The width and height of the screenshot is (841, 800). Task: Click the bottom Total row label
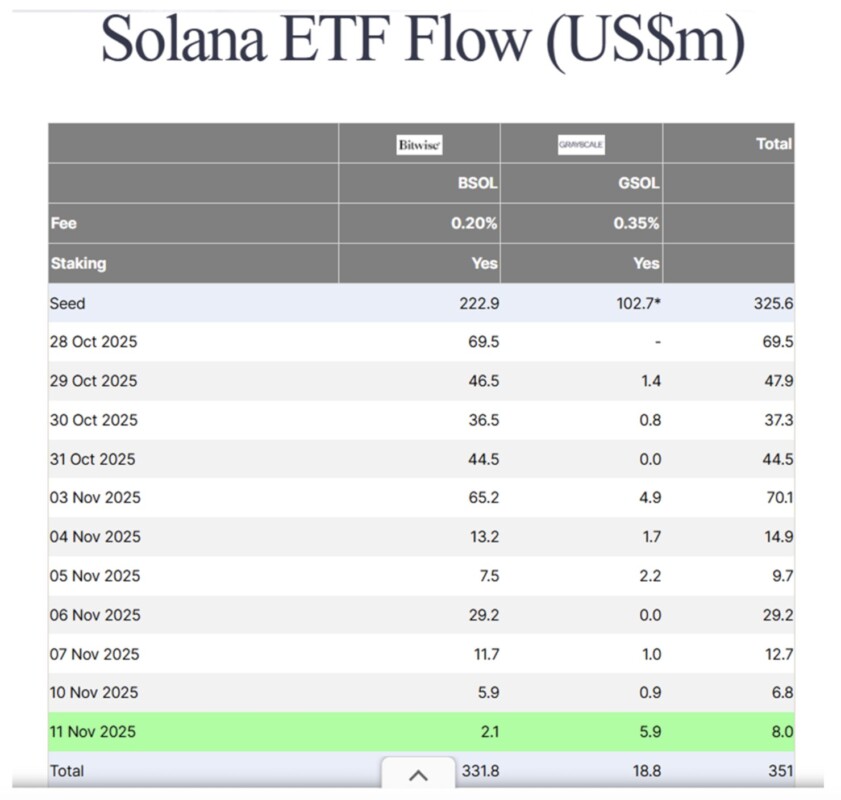coord(67,771)
